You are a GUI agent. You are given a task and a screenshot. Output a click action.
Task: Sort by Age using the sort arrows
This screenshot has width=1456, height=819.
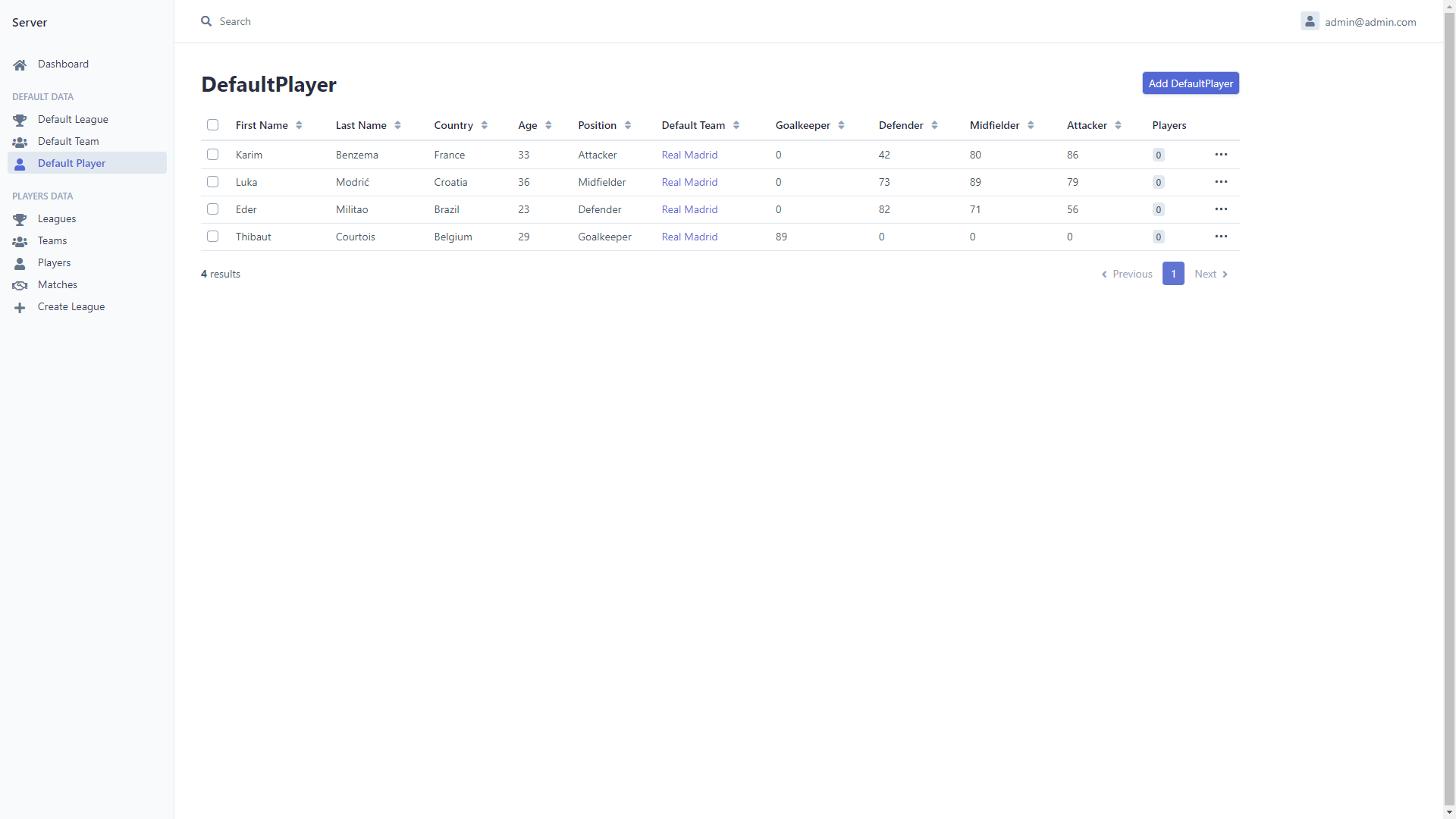coord(548,125)
